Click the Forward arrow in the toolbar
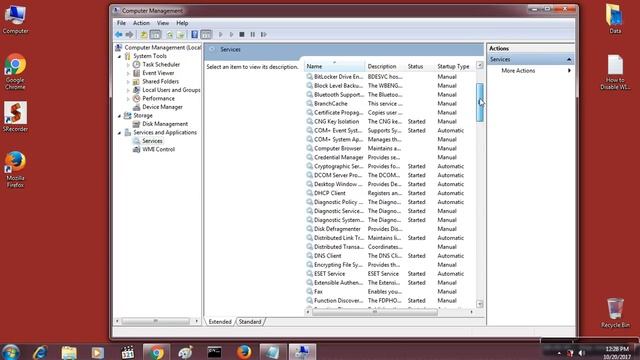640x360 pixels. point(129,35)
